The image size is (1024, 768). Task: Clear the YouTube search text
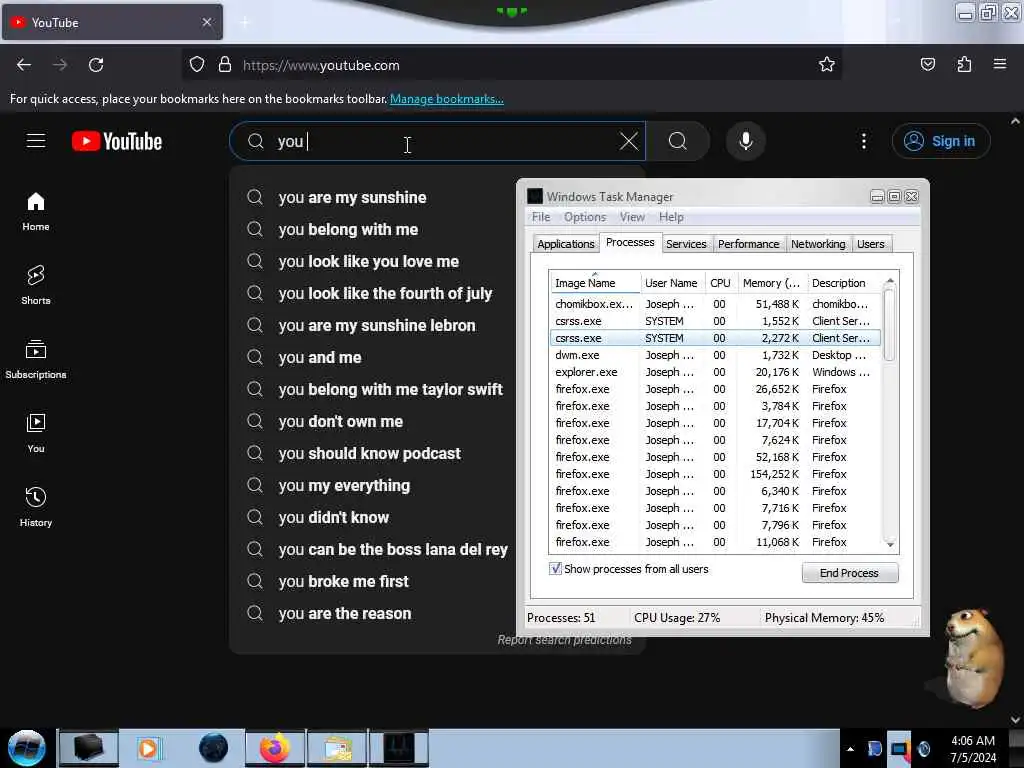[x=629, y=141]
